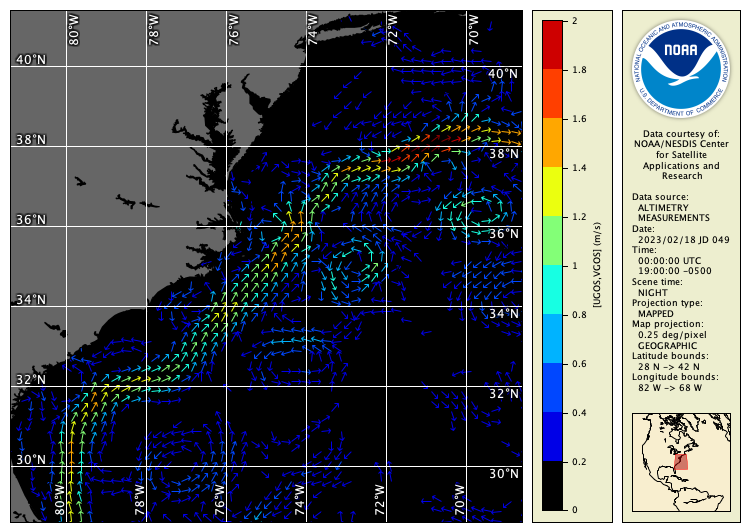
Task: Choose the cyan 0.8–1 colorbar segment
Action: 552,290
